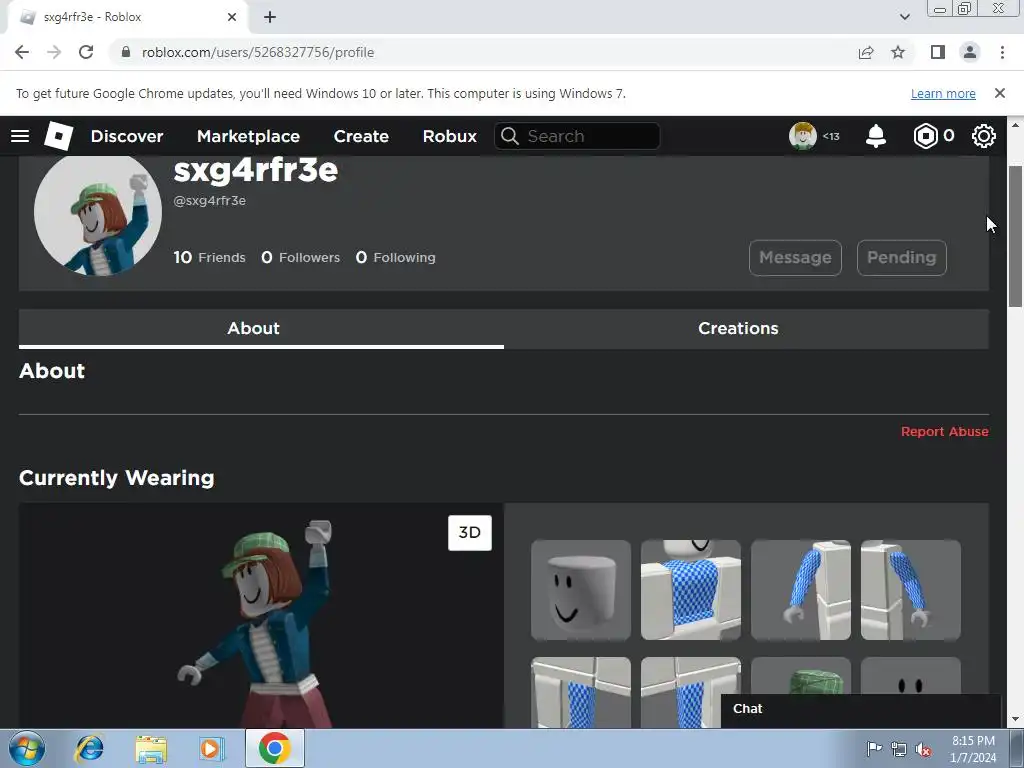The height and width of the screenshot is (768, 1024).
Task: Open the Marketplace menu item
Action: (248, 136)
